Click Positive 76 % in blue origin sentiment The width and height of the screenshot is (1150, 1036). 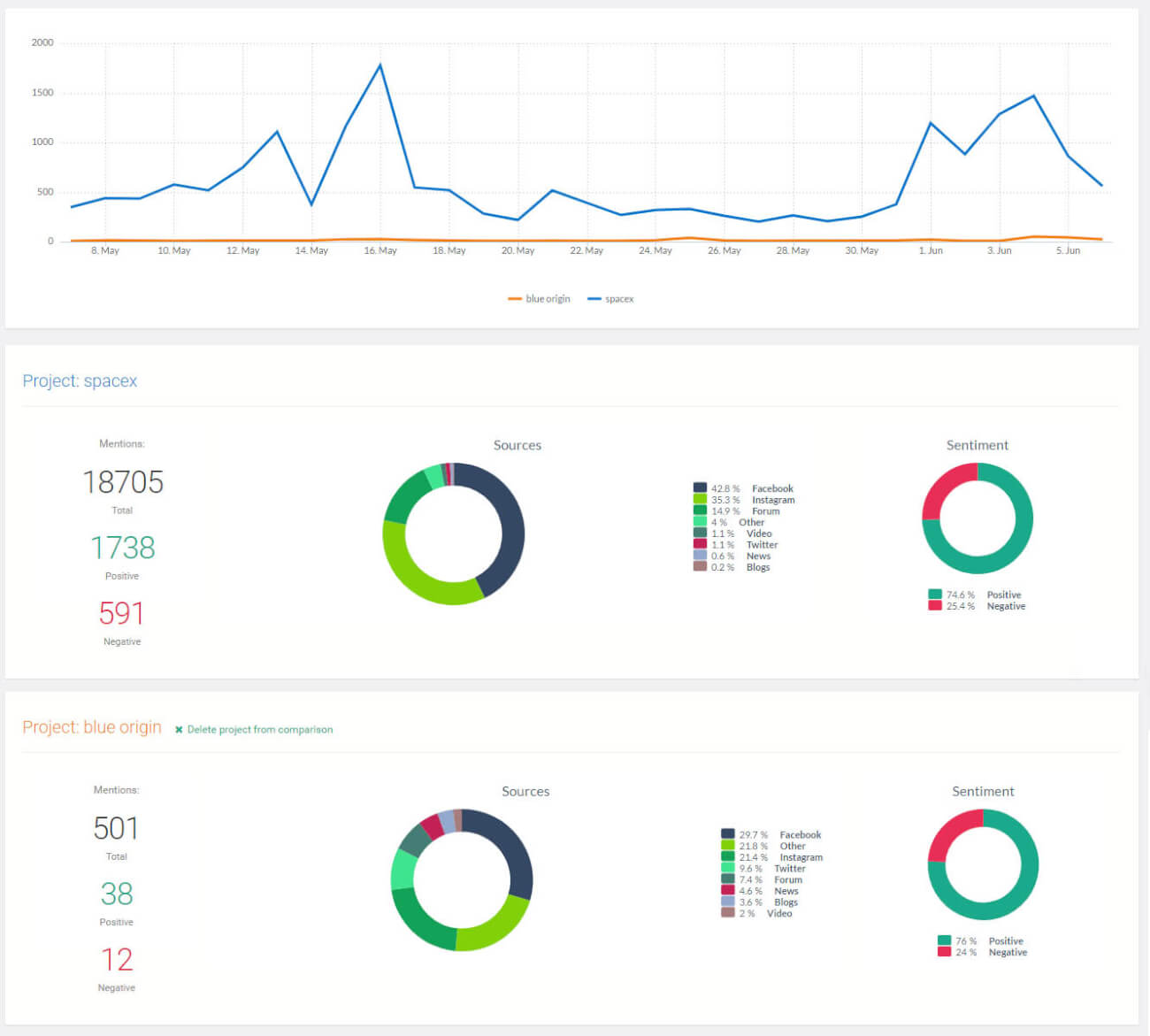[x=981, y=940]
